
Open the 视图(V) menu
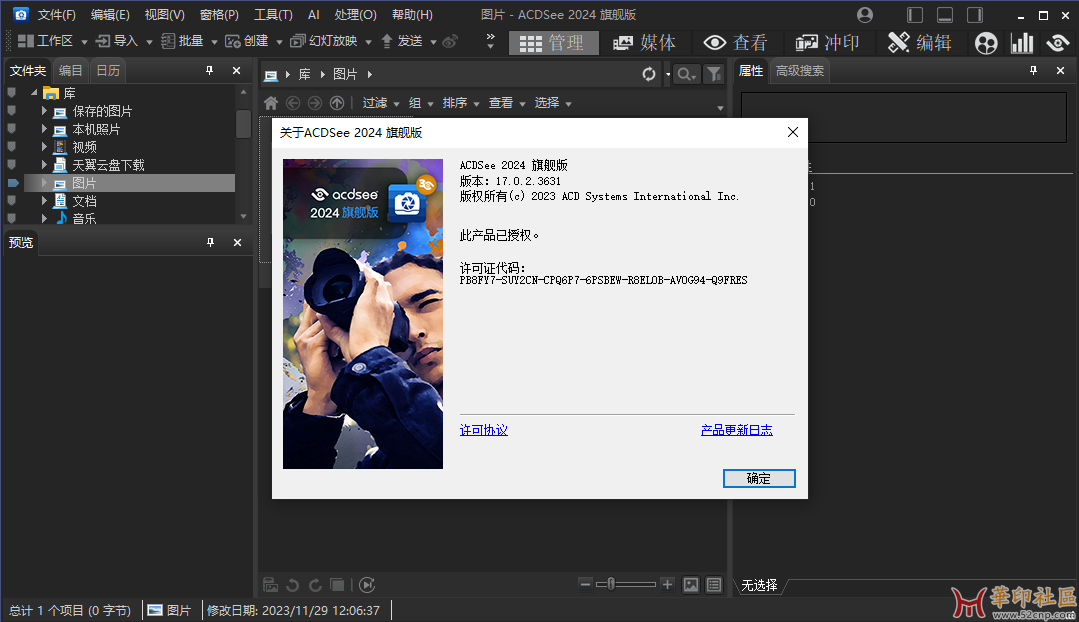(164, 14)
